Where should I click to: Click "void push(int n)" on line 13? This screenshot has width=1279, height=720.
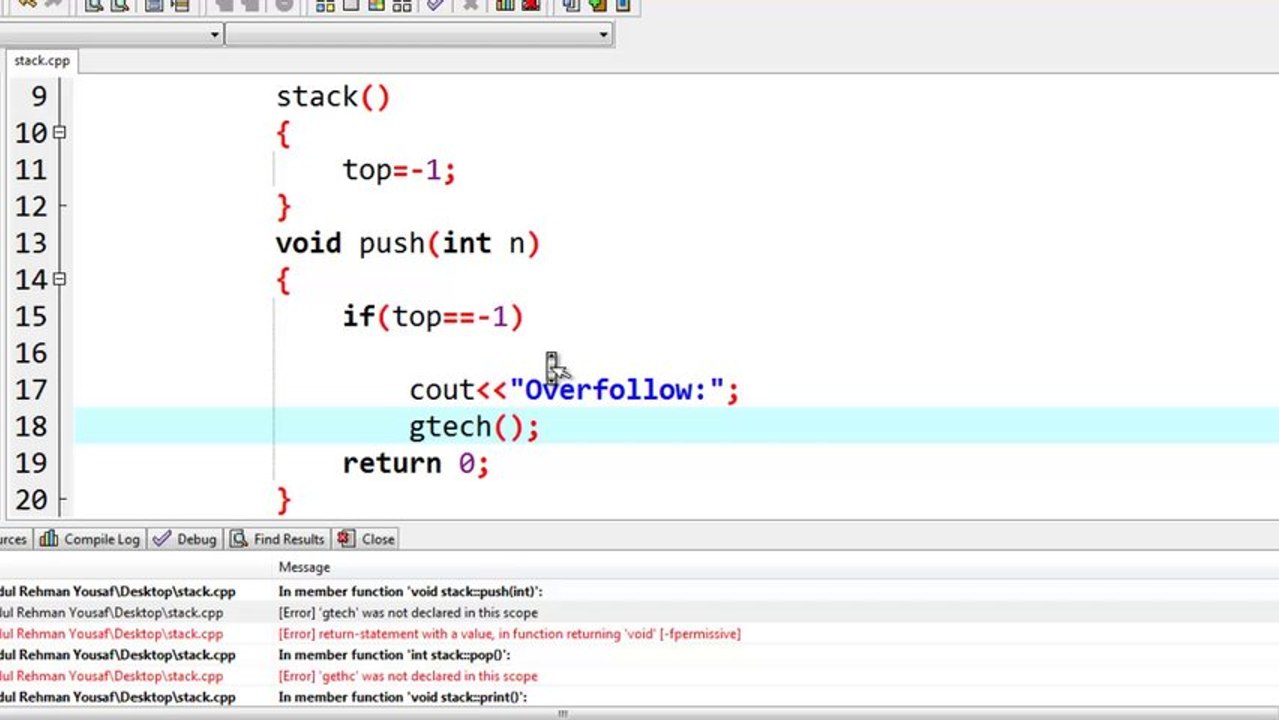pyautogui.click(x=408, y=243)
